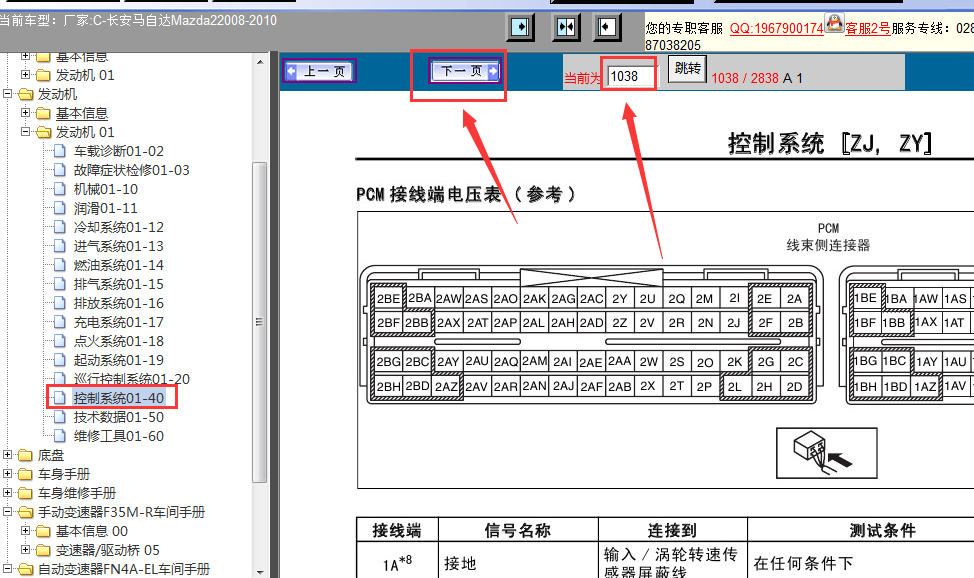Open 故障症状检修01-03 document
The width and height of the screenshot is (974, 578).
[132, 170]
